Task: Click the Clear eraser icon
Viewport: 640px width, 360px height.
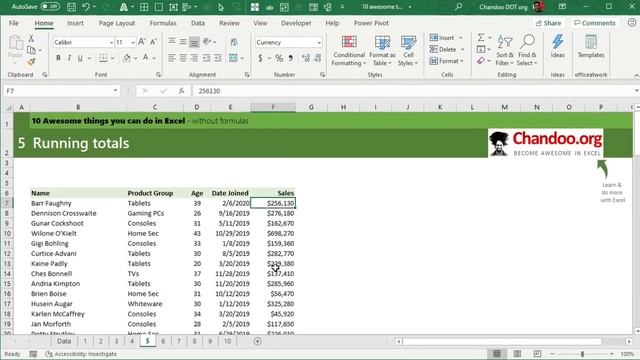Action: pyautogui.click(x=481, y=61)
